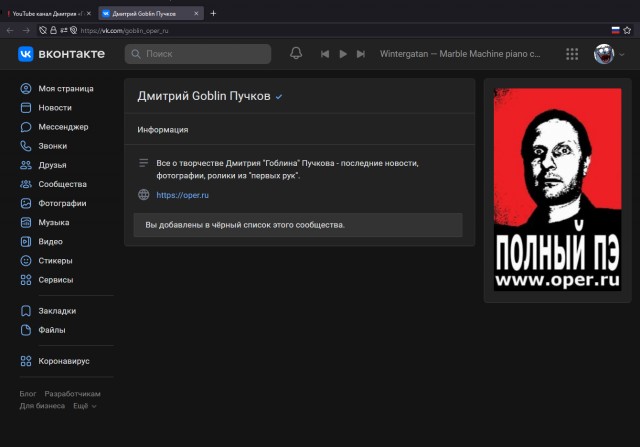Open Видео icon in sidebar
The image size is (640, 447).
pos(26,242)
